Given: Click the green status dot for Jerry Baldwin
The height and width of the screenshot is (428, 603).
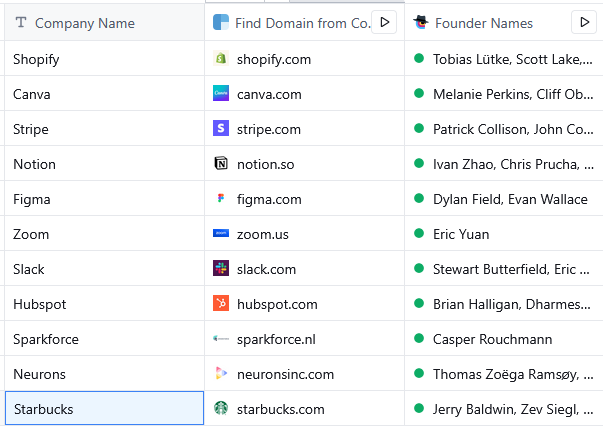Looking at the screenshot, I should (x=419, y=408).
